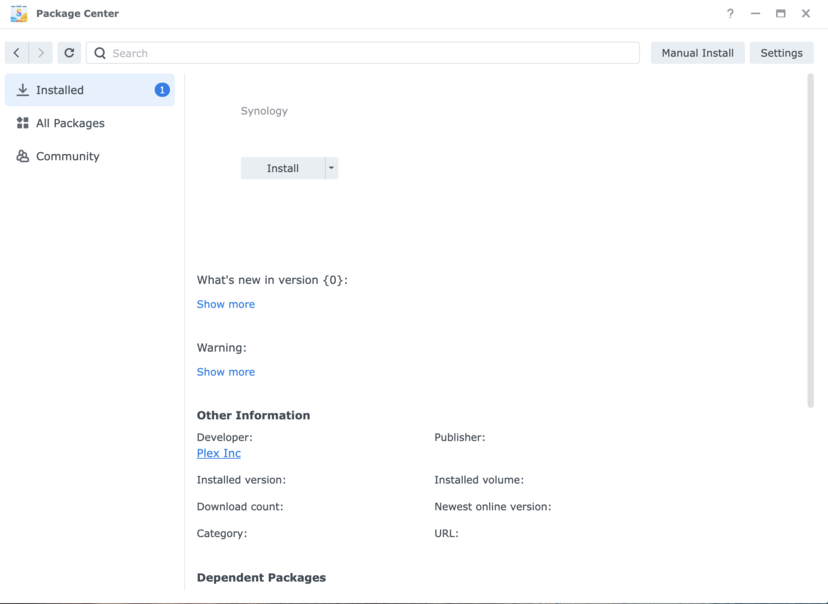This screenshot has width=828, height=604.
Task: Click the Installed download icon
Action: coord(23,90)
